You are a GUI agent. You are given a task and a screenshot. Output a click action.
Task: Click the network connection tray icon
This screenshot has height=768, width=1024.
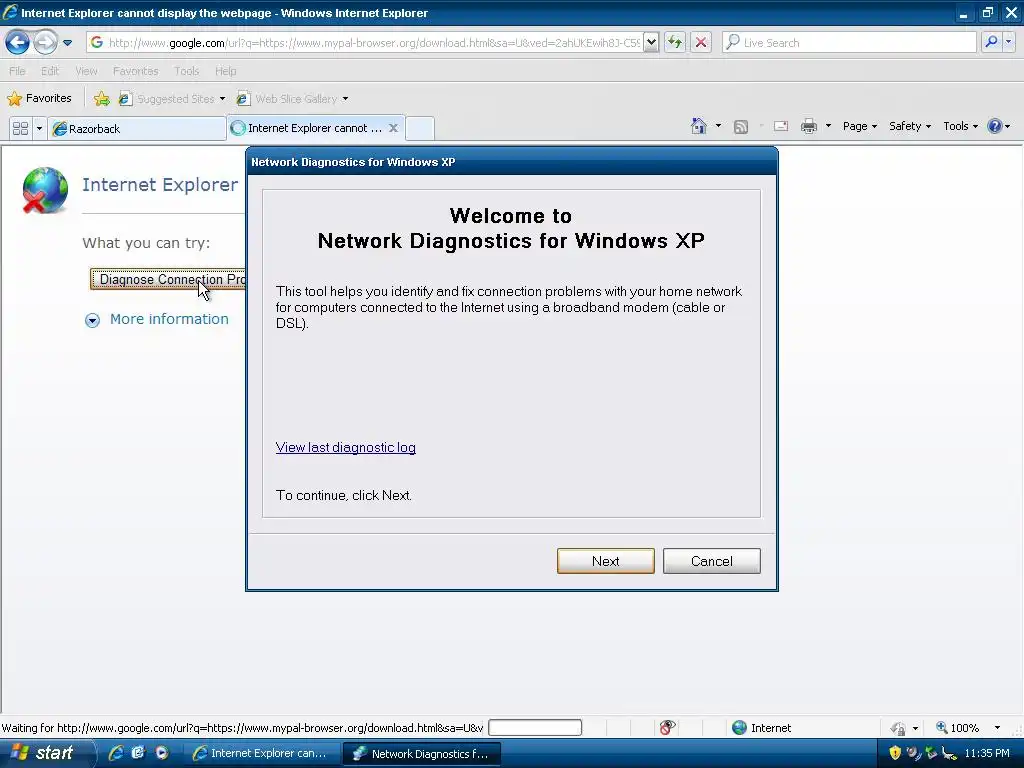pos(949,754)
